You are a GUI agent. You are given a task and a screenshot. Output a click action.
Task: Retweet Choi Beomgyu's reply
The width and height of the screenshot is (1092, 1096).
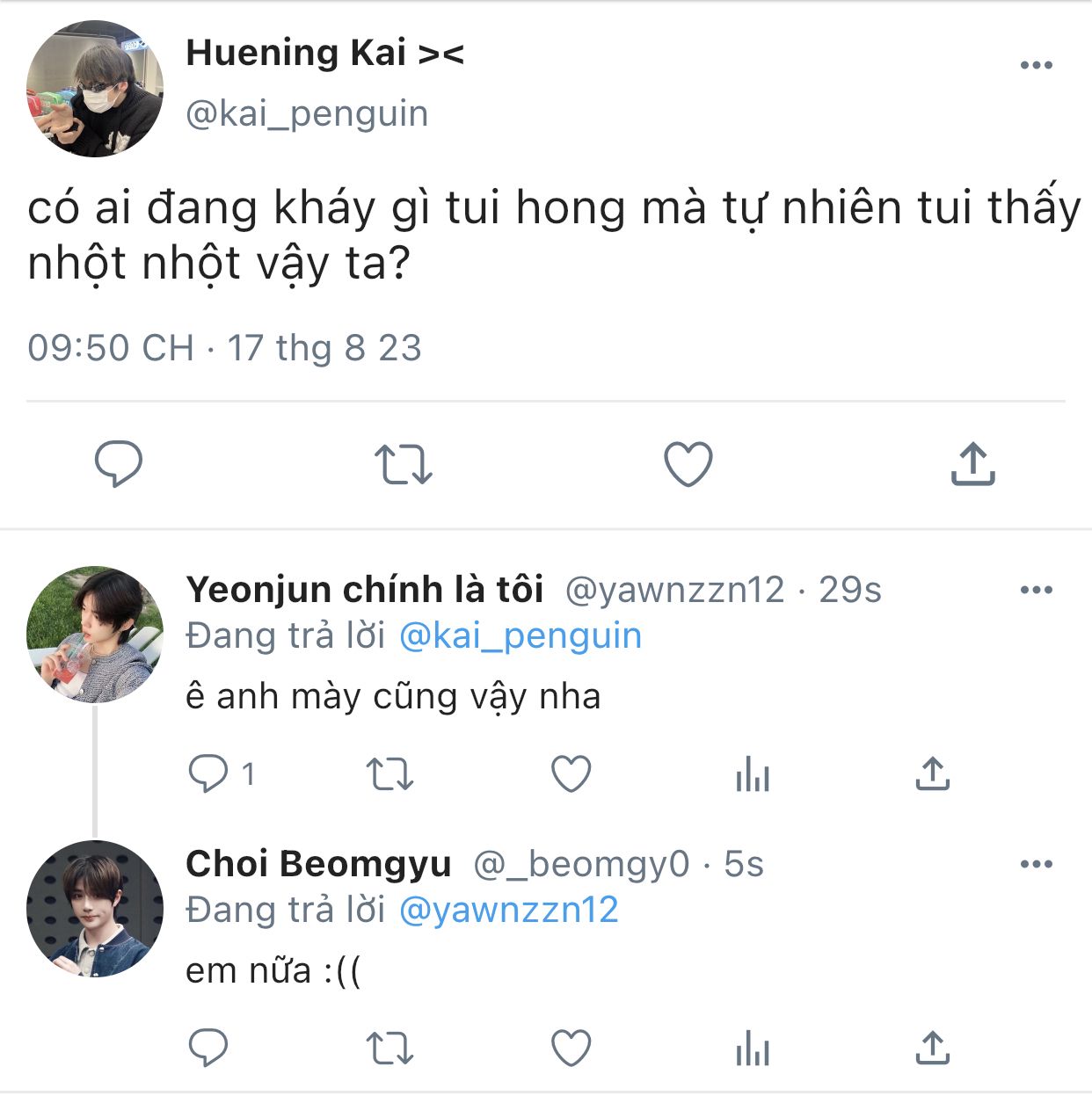point(389,1048)
